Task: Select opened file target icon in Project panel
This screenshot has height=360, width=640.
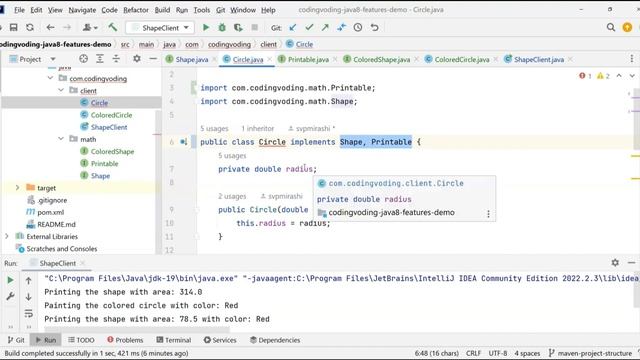Action: [83, 59]
